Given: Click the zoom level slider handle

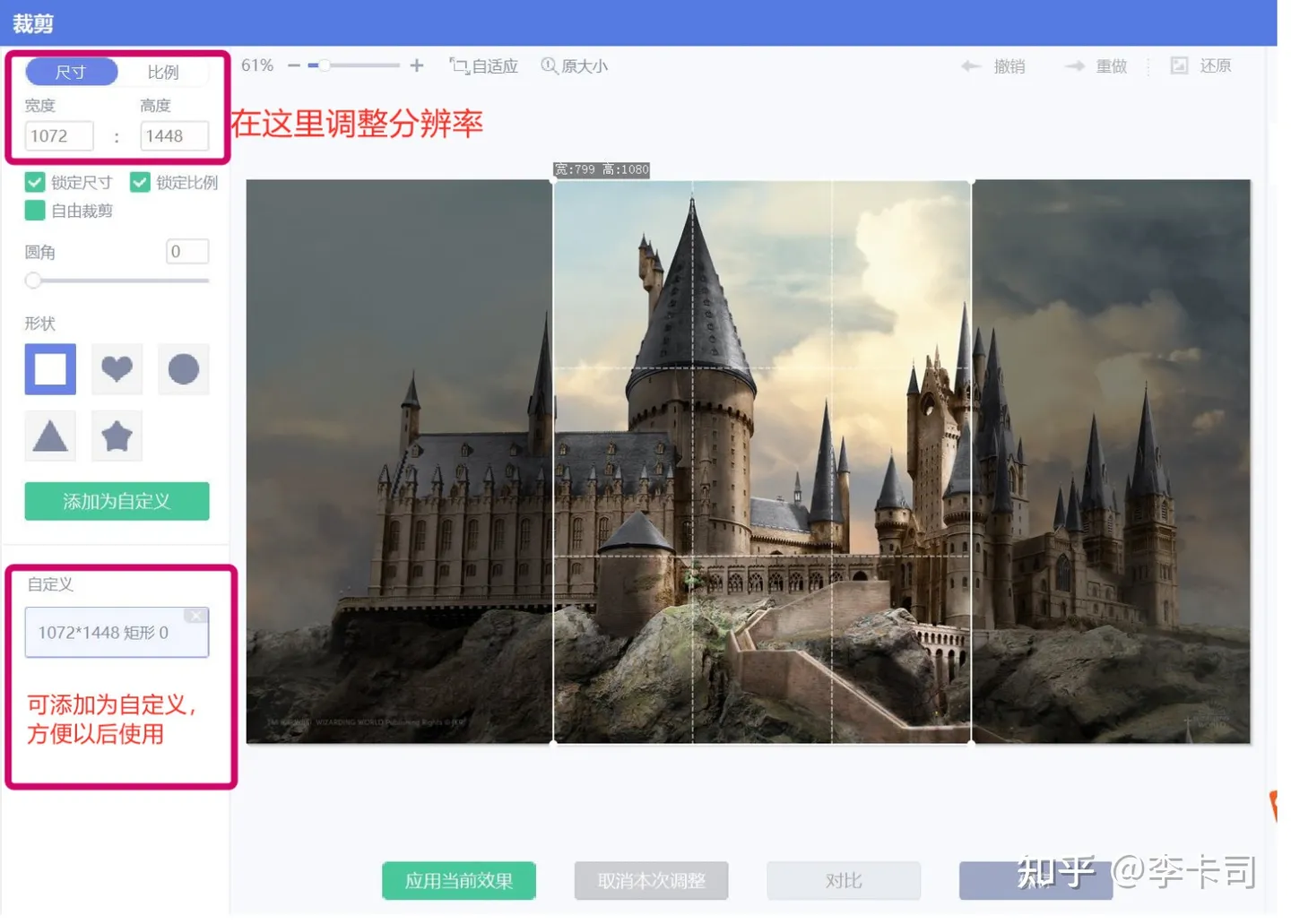Looking at the screenshot, I should (325, 65).
